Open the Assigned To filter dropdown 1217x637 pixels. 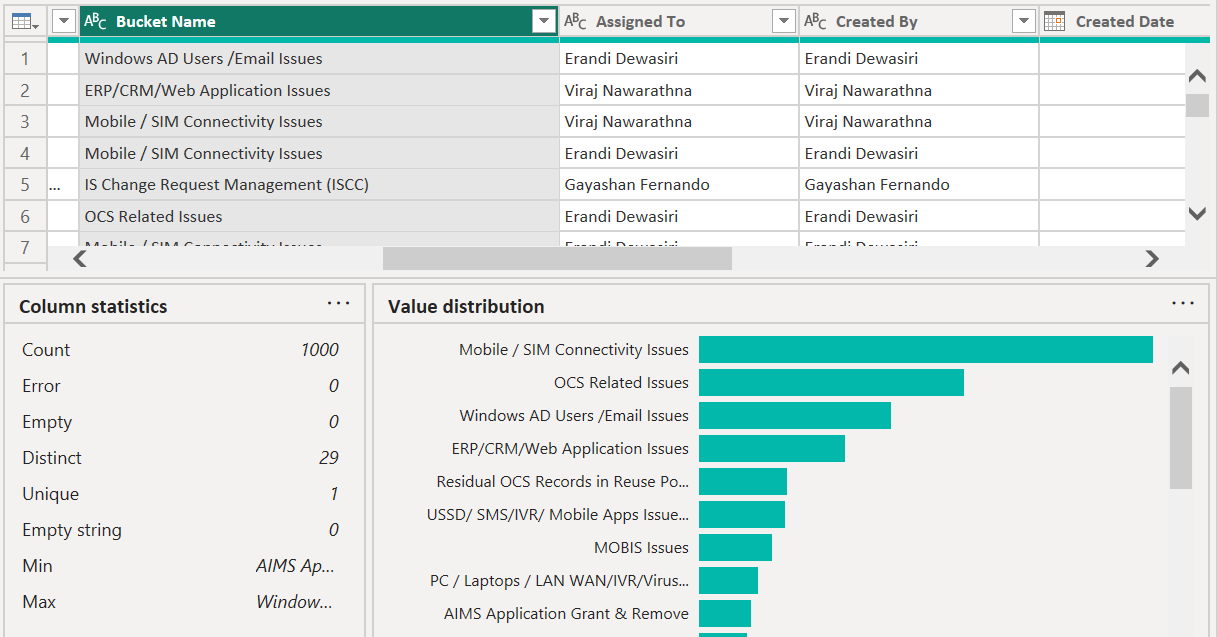(784, 21)
